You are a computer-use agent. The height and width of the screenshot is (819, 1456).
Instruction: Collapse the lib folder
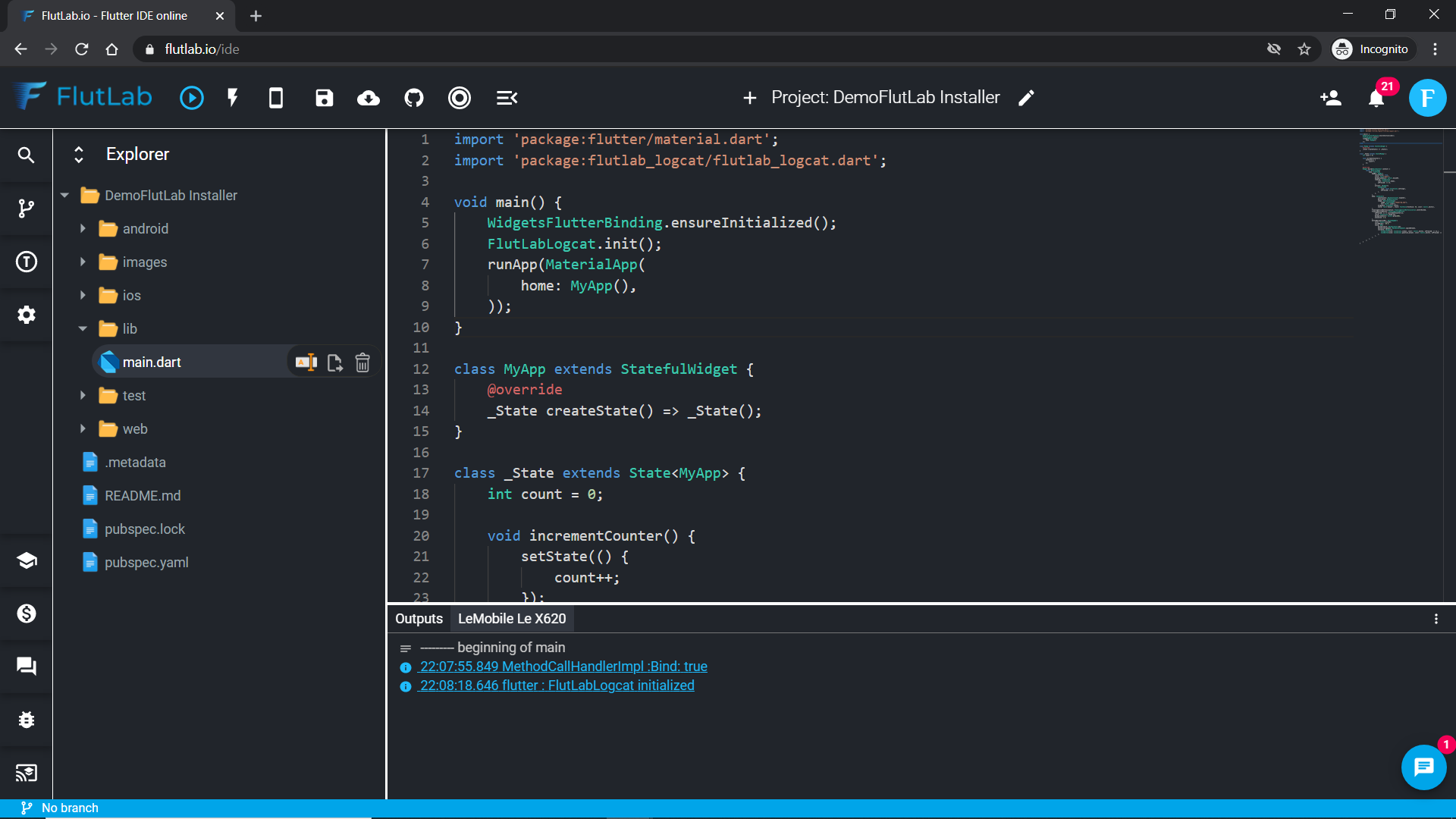tap(83, 329)
